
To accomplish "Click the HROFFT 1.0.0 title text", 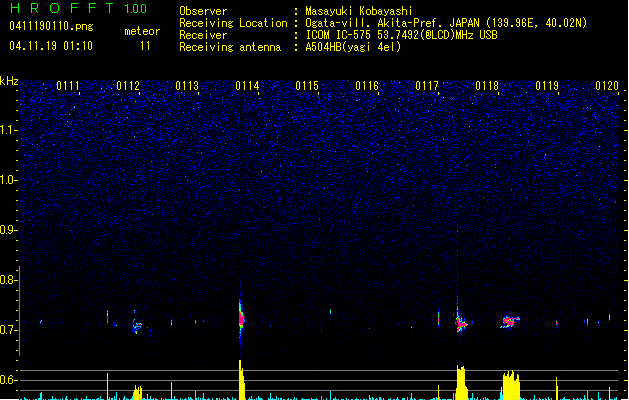I will coord(79,8).
